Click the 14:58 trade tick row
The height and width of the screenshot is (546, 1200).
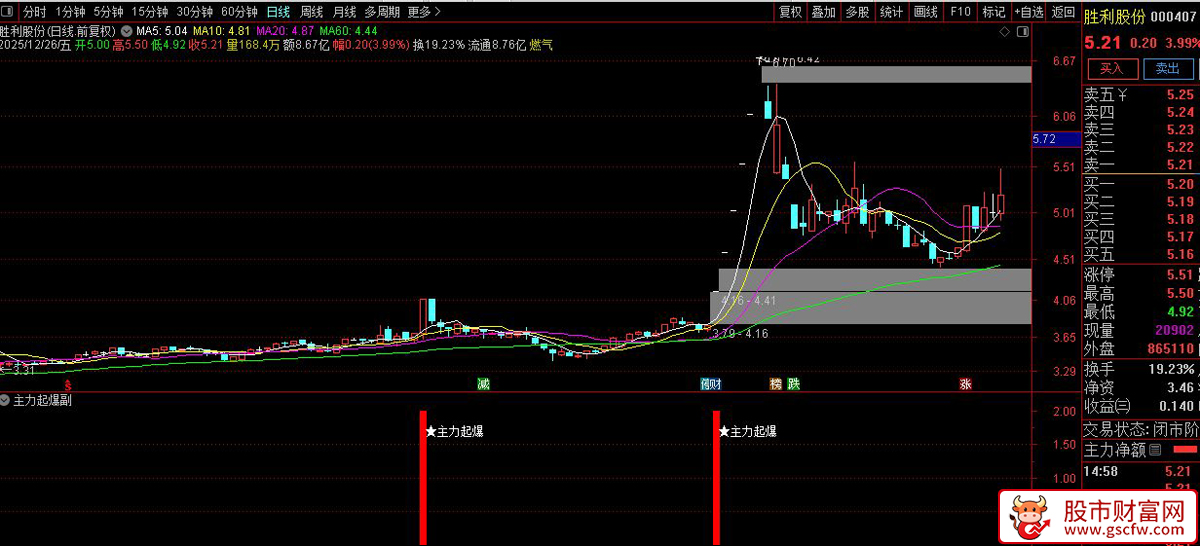[x=1140, y=470]
